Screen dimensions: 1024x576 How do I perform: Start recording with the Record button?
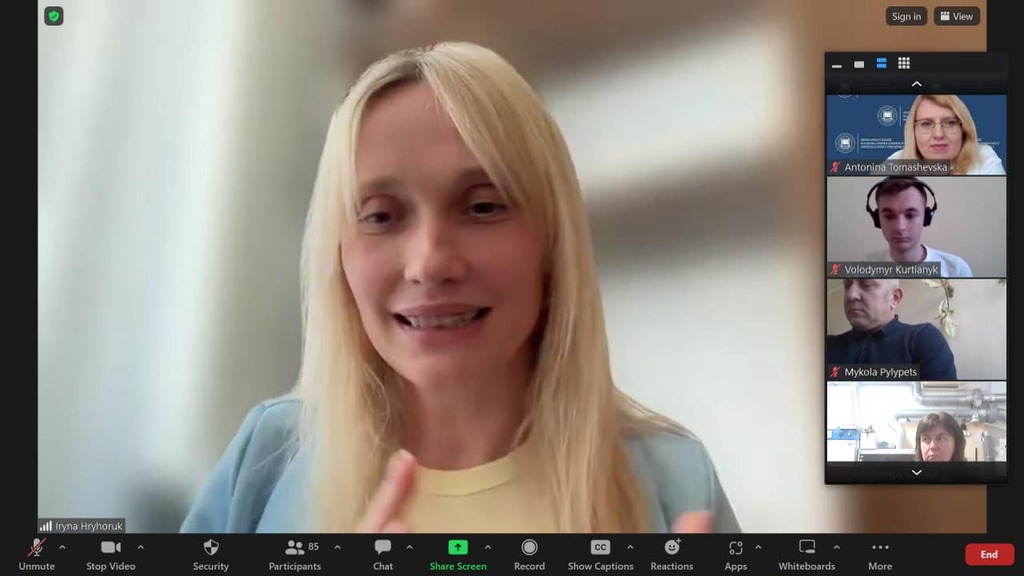point(529,554)
